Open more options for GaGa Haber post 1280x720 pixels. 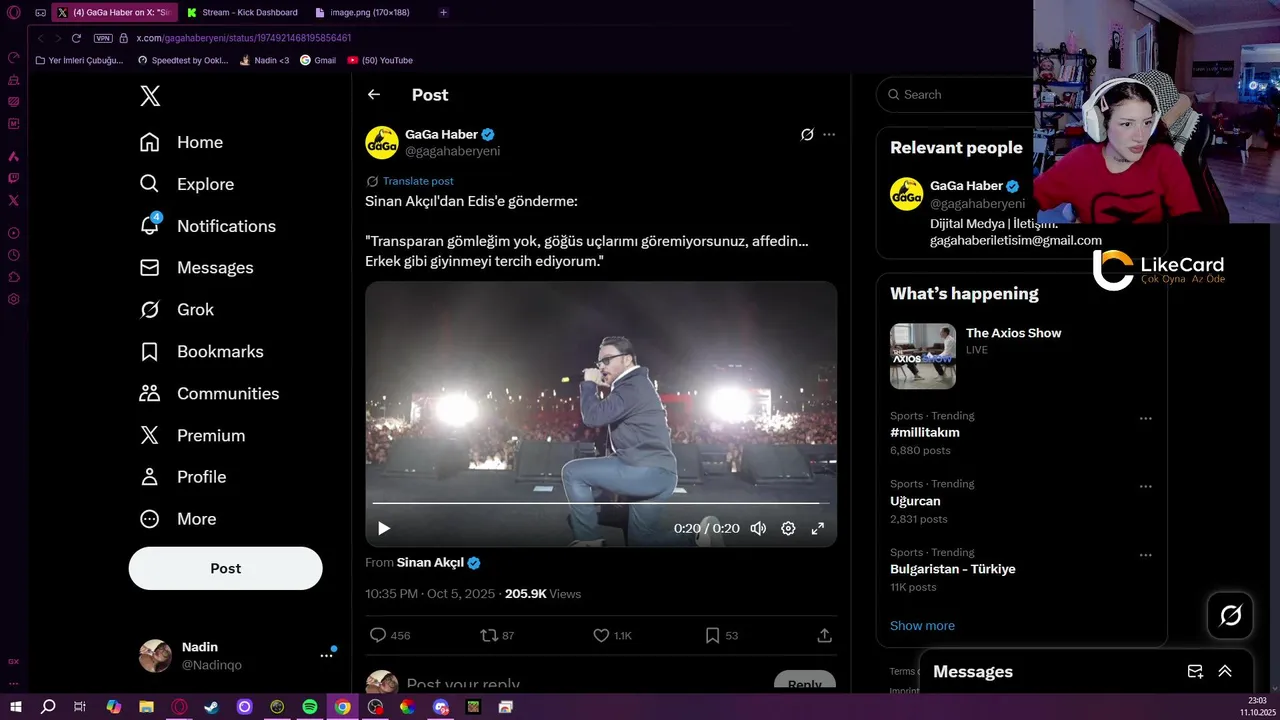pyautogui.click(x=829, y=135)
